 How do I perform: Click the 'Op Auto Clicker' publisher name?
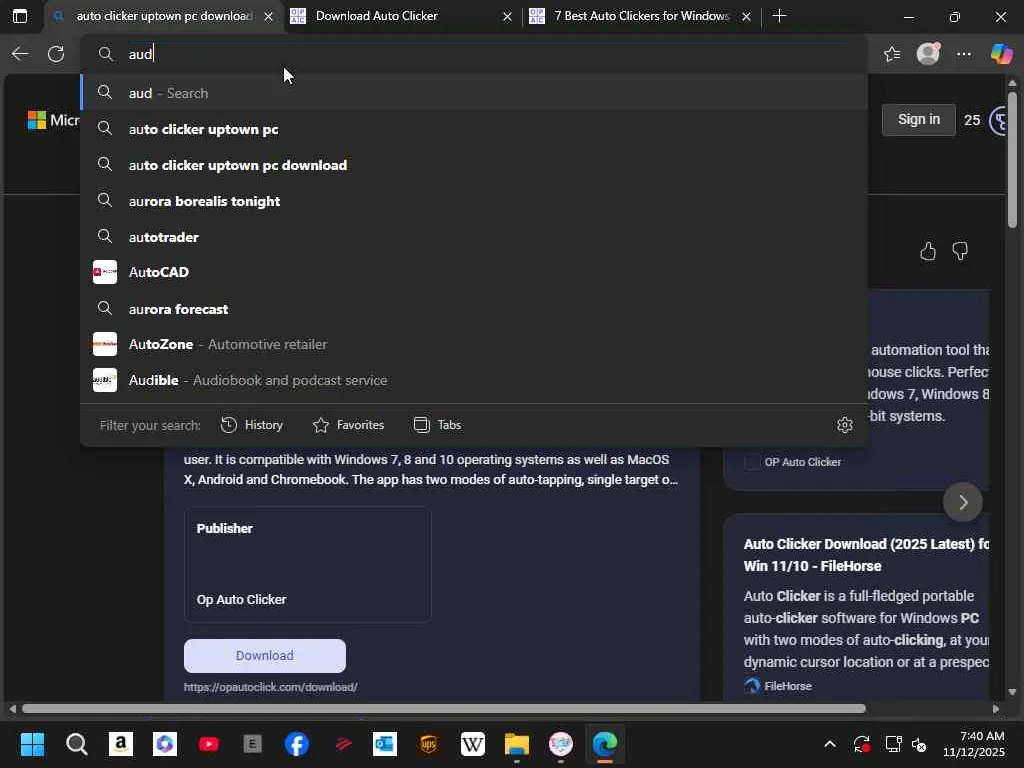point(242,600)
